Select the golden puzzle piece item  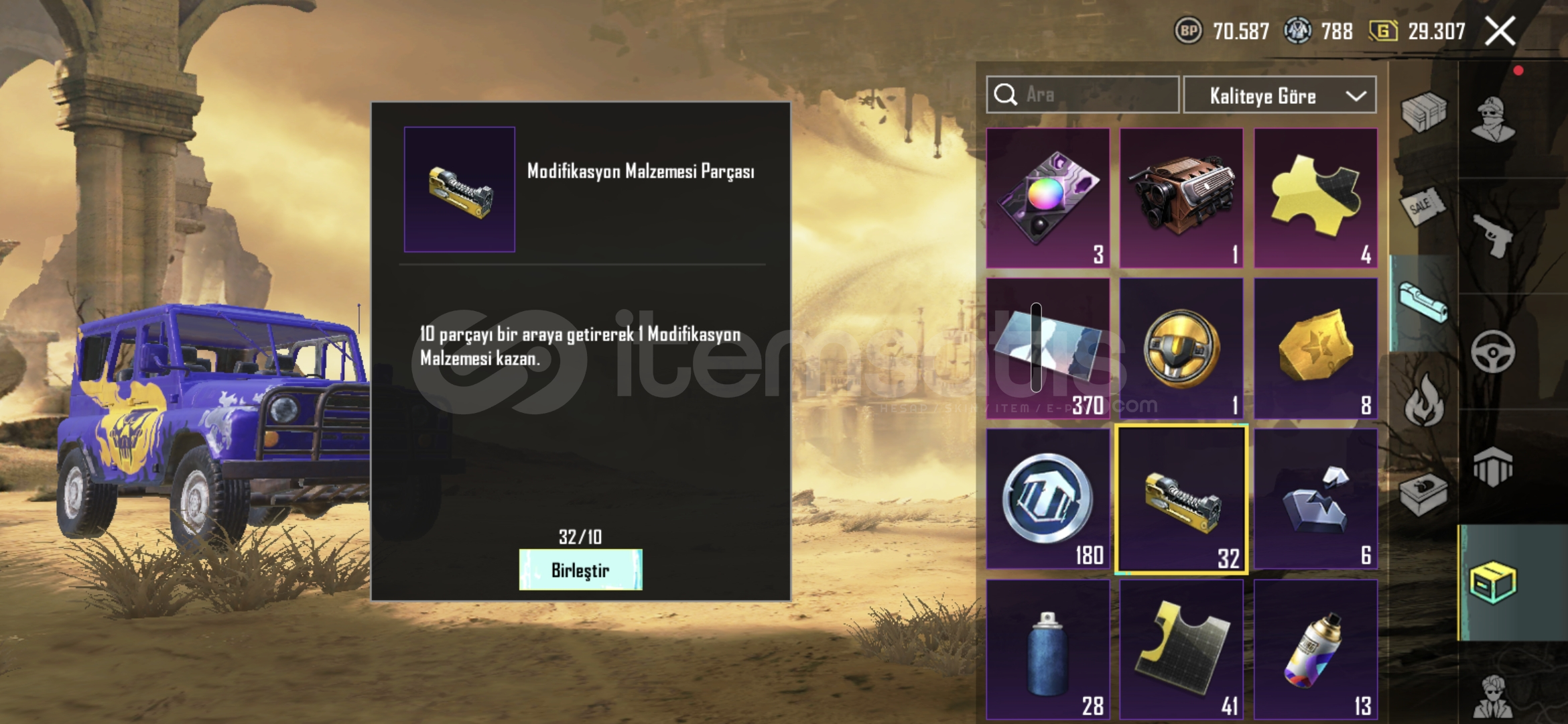click(1315, 198)
